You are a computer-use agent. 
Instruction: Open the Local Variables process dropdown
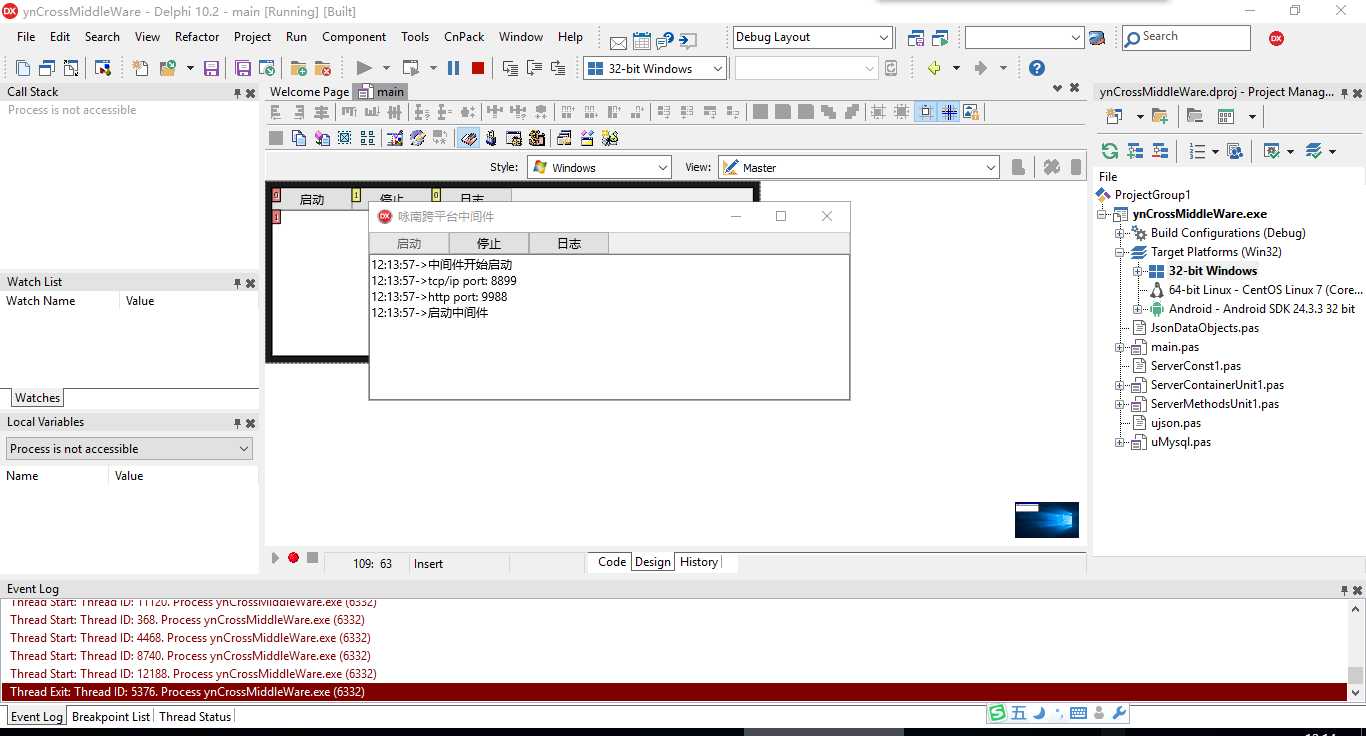[128, 449]
